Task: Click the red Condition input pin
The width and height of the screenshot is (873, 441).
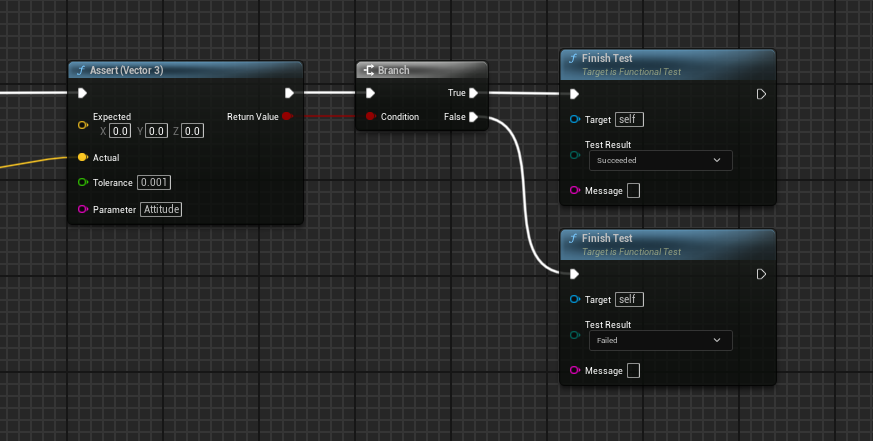Action: [x=370, y=117]
